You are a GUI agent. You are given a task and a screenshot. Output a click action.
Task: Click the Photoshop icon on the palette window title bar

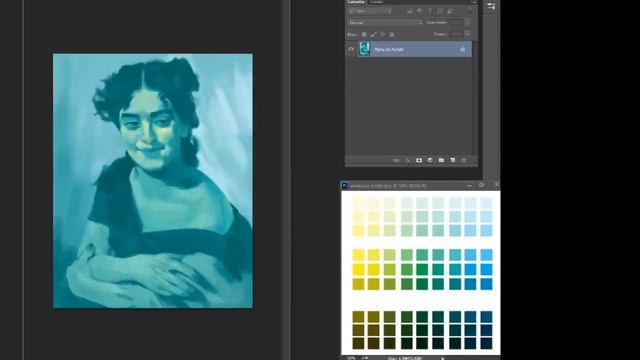[344, 185]
